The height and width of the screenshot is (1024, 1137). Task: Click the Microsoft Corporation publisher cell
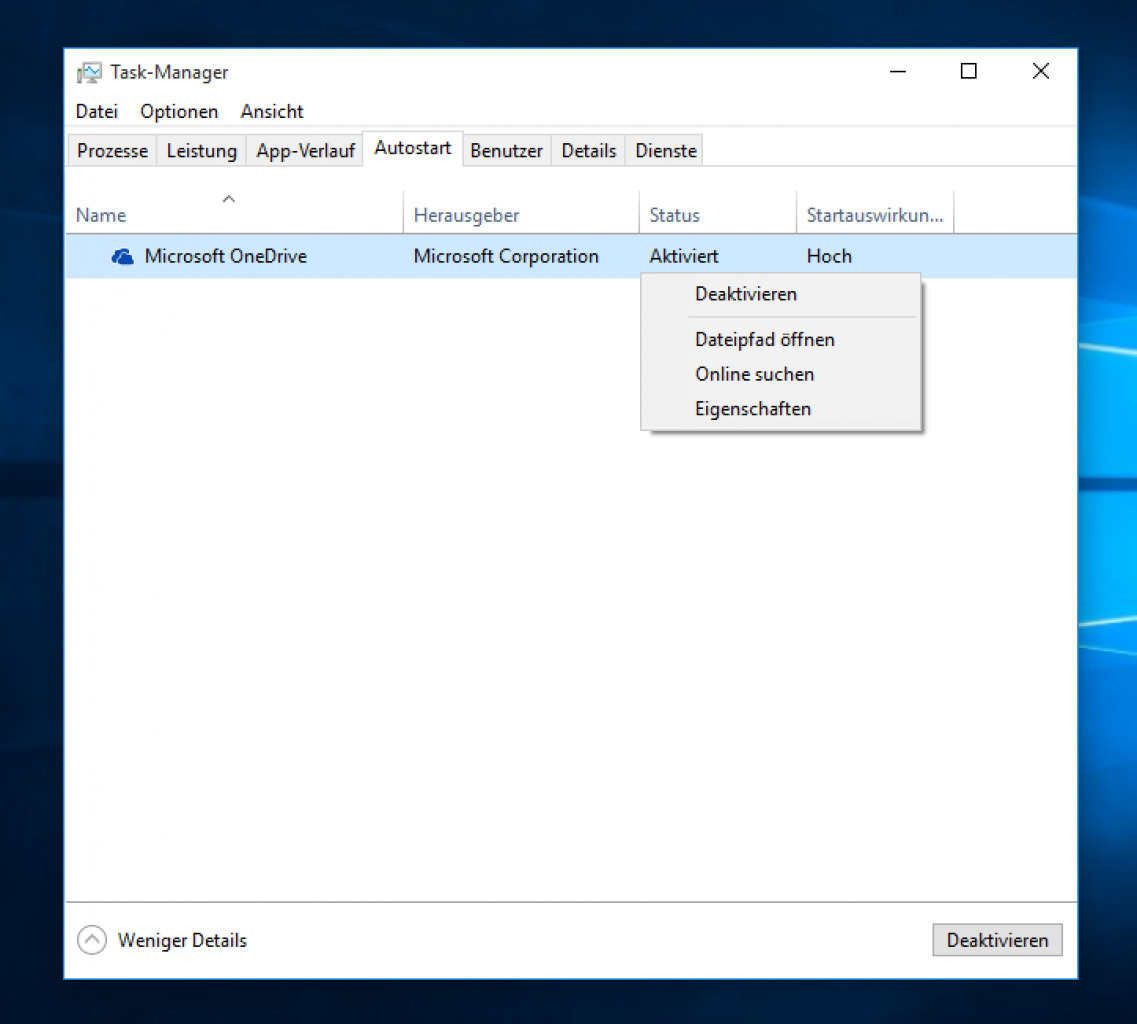506,256
